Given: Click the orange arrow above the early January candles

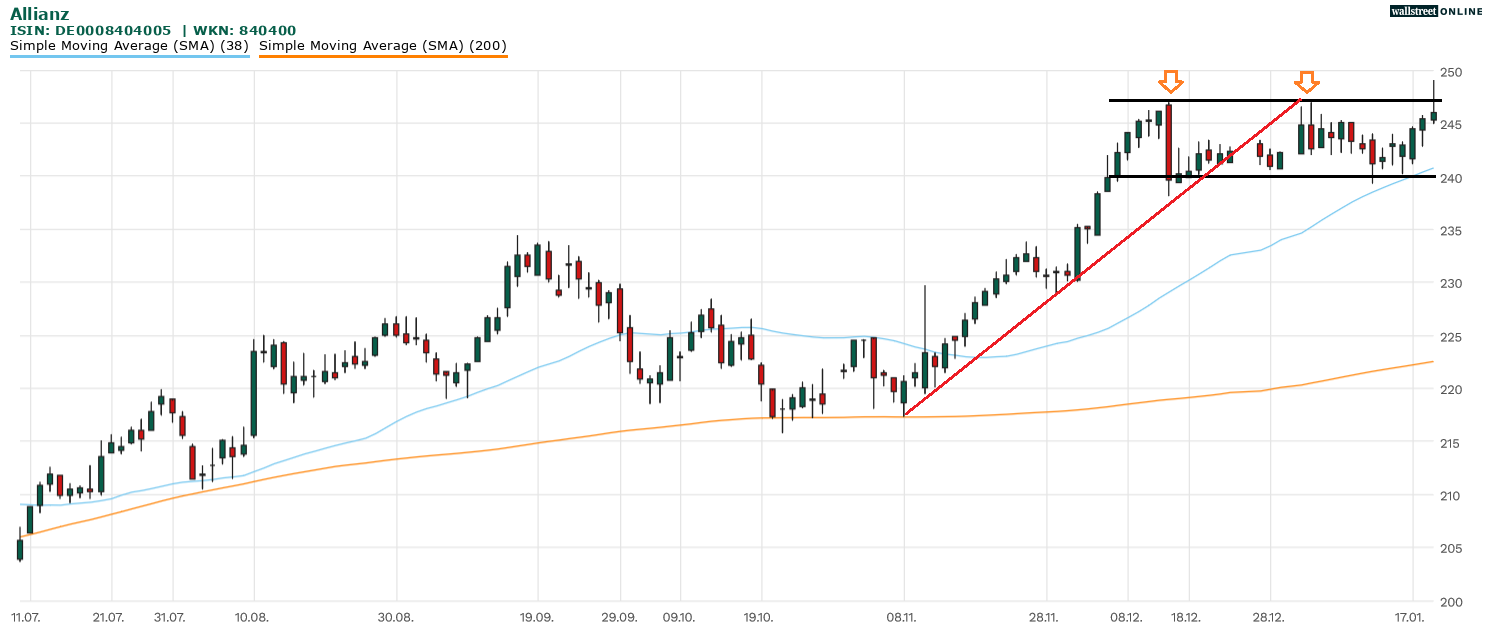Looking at the screenshot, I should click(x=1306, y=81).
